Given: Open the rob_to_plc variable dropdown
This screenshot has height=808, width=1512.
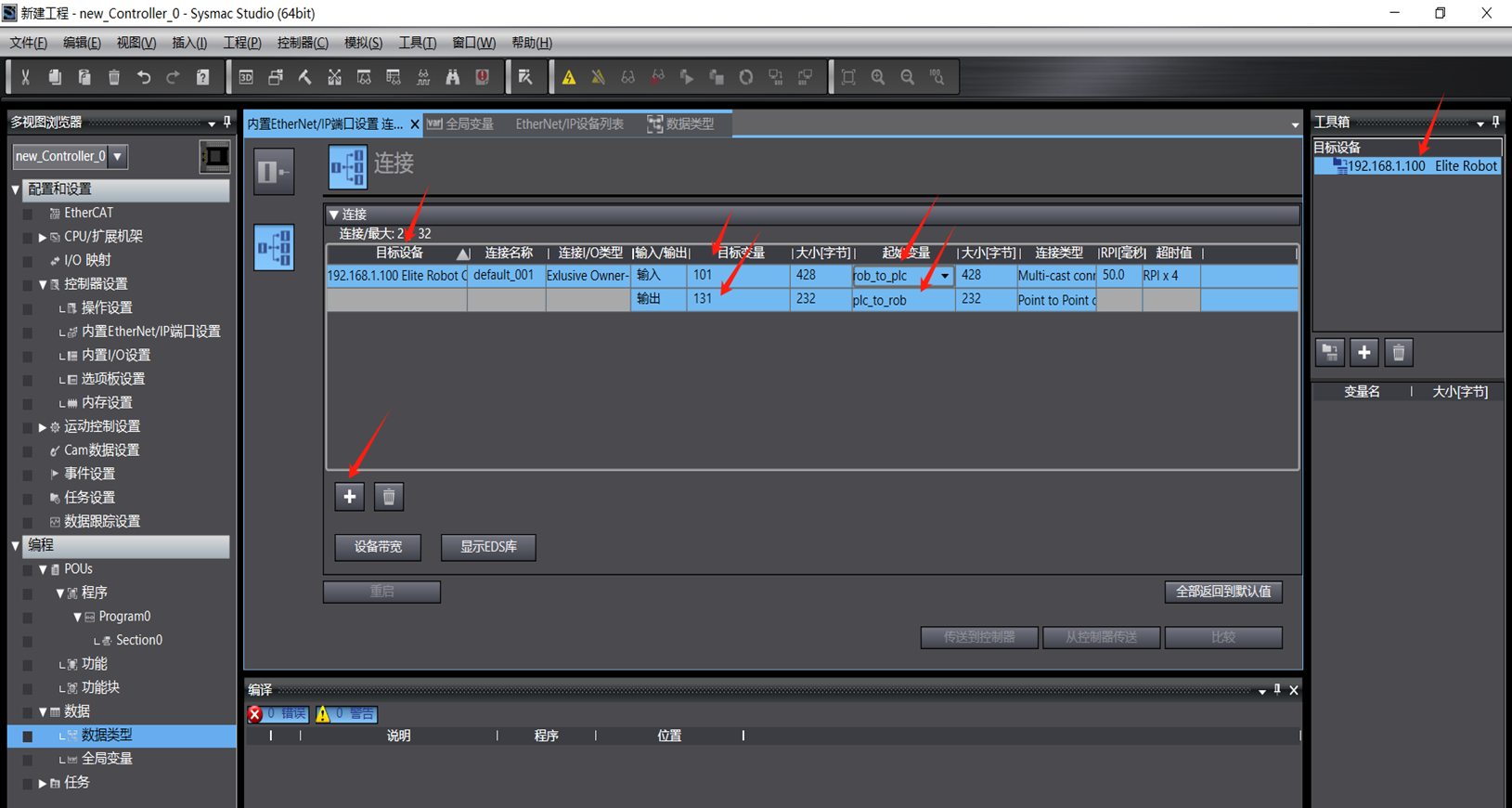Looking at the screenshot, I should (x=944, y=276).
